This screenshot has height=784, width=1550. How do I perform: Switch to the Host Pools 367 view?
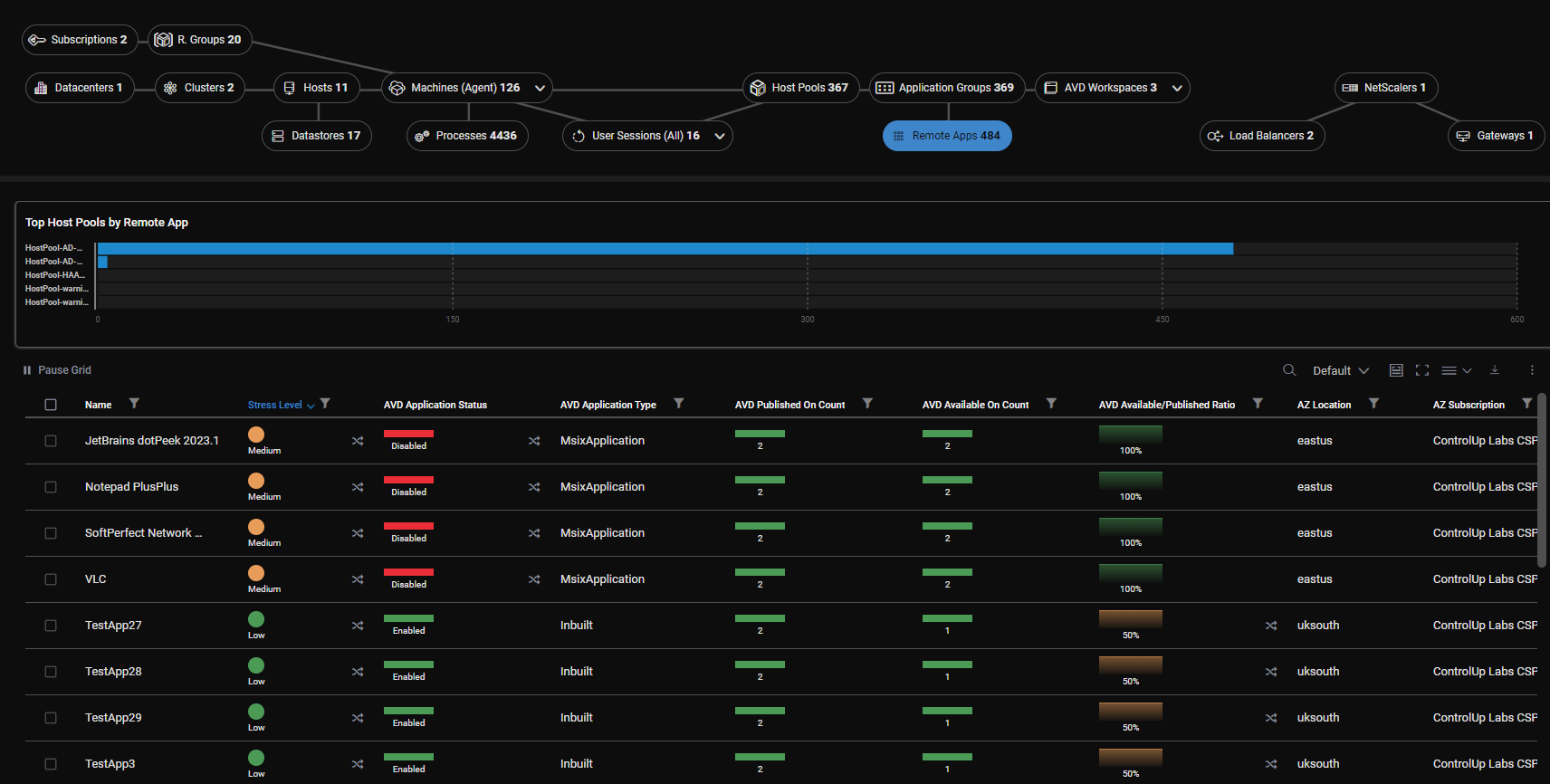click(x=800, y=88)
